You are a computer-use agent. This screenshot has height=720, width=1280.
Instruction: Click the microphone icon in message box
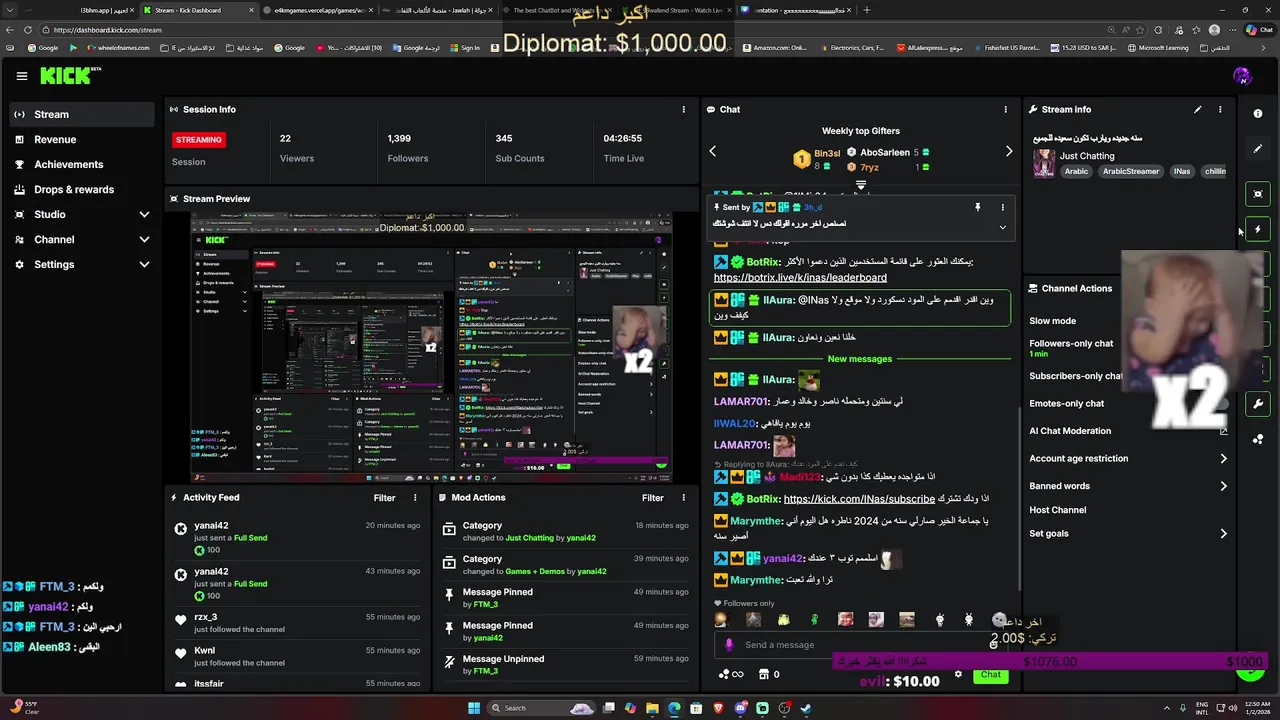point(729,645)
